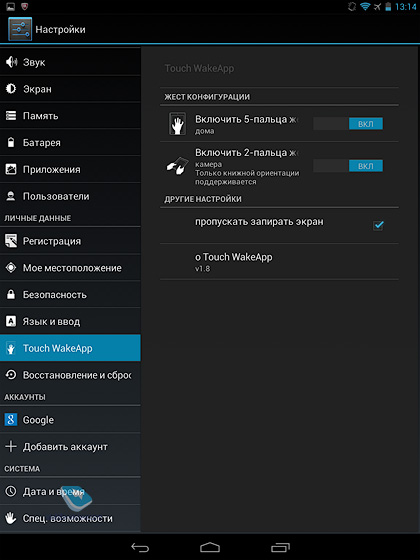The image size is (420, 560).
Task: Tap the five-finger hand gesture icon
Action: pos(178,124)
